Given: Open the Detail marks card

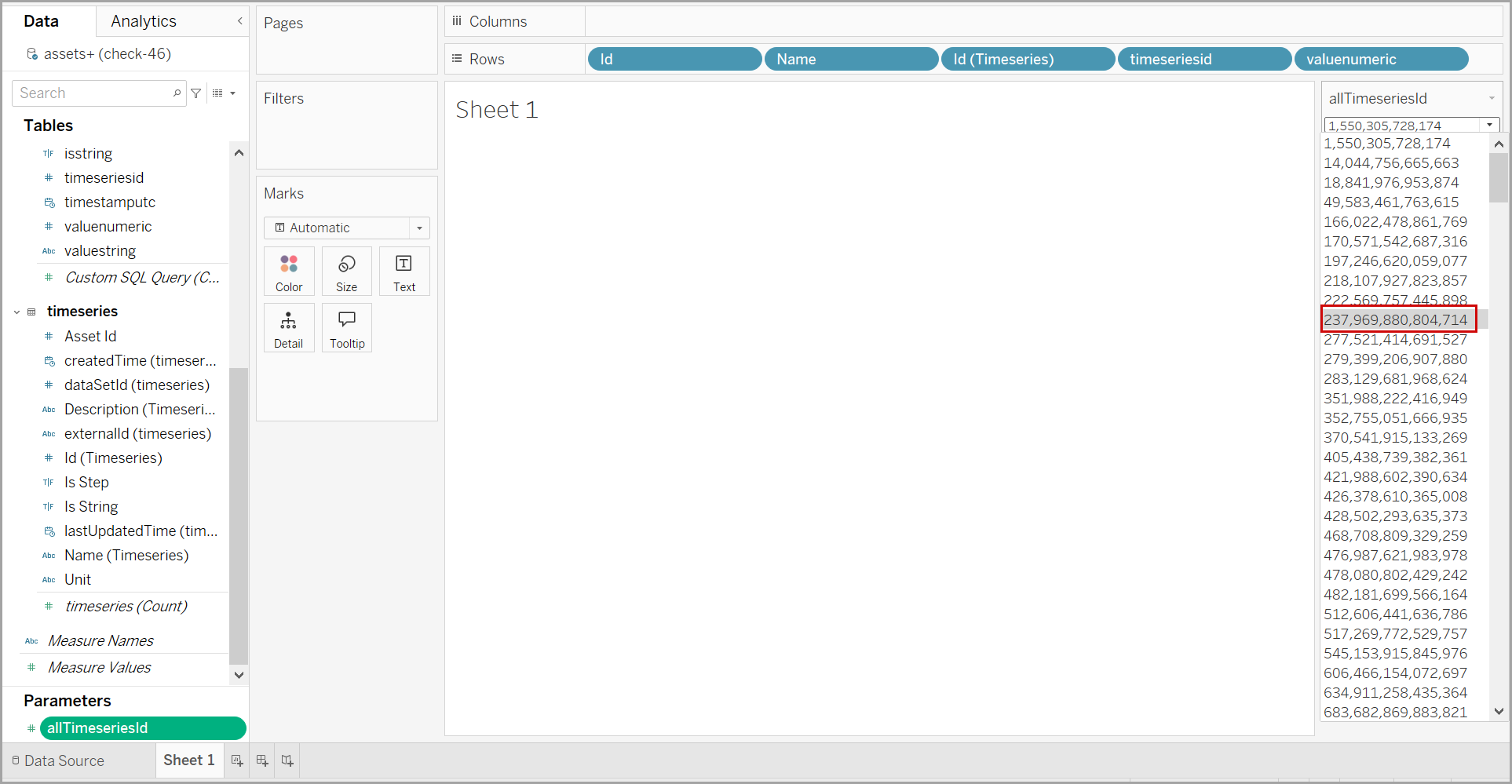Looking at the screenshot, I should pos(288,328).
